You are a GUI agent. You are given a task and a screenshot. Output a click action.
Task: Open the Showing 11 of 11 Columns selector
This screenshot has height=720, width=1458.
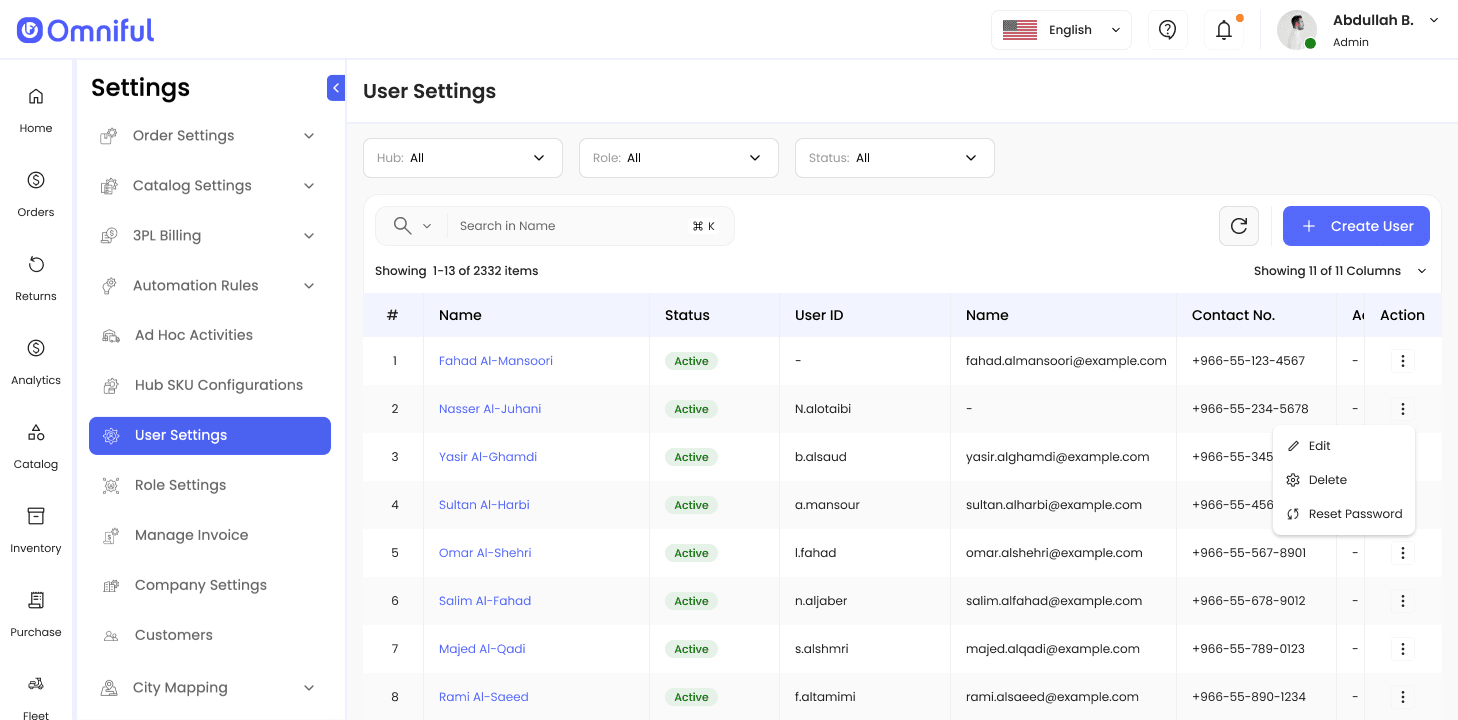[1340, 271]
